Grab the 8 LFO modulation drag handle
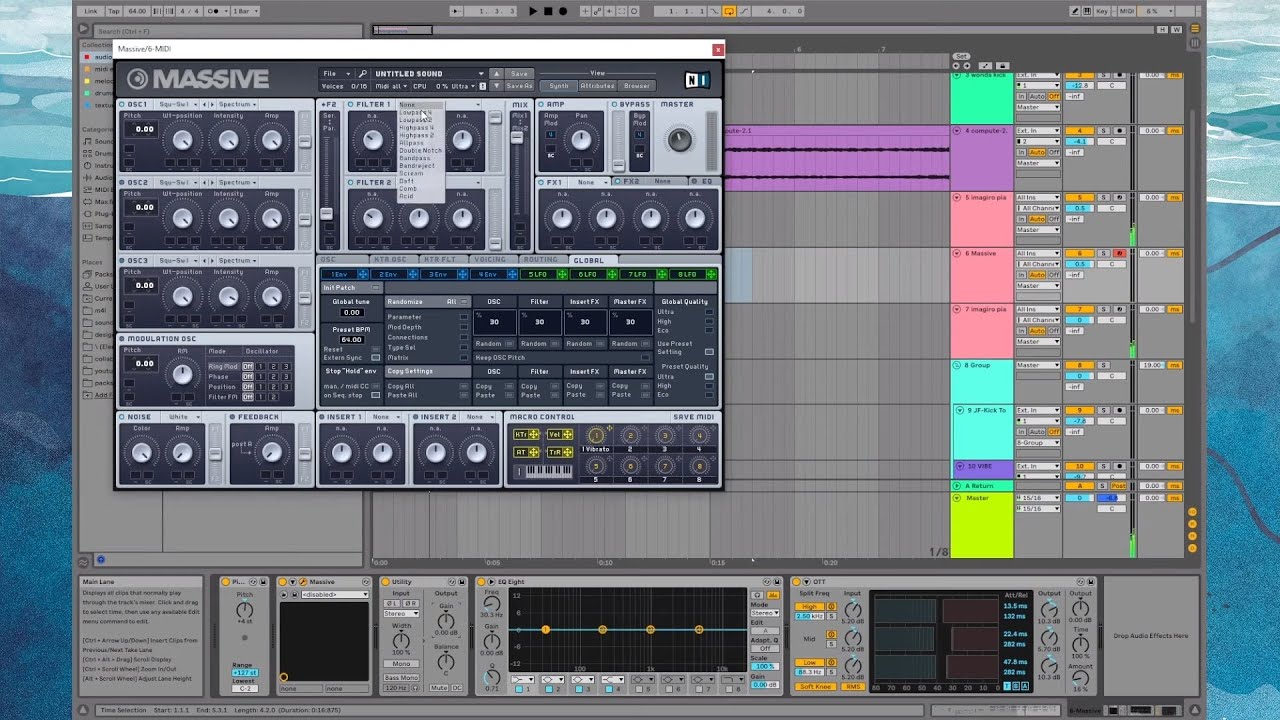 [x=712, y=274]
